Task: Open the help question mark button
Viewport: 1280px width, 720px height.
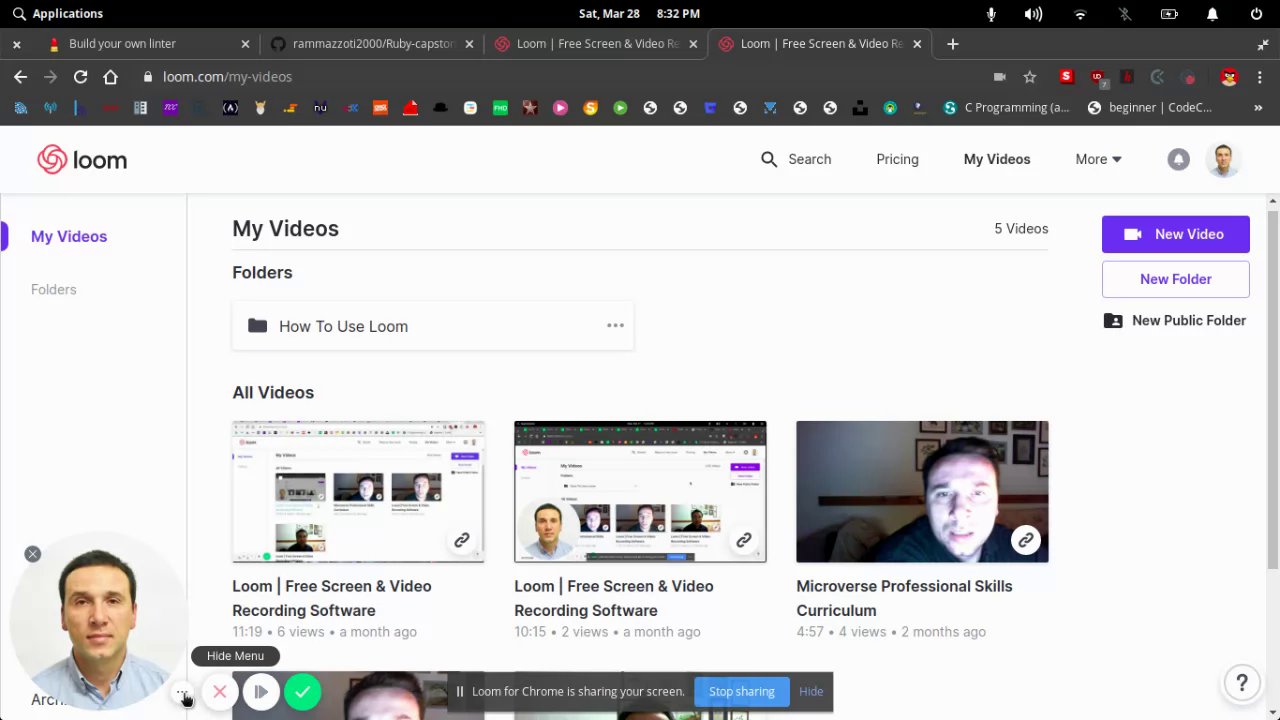Action: [x=1241, y=683]
